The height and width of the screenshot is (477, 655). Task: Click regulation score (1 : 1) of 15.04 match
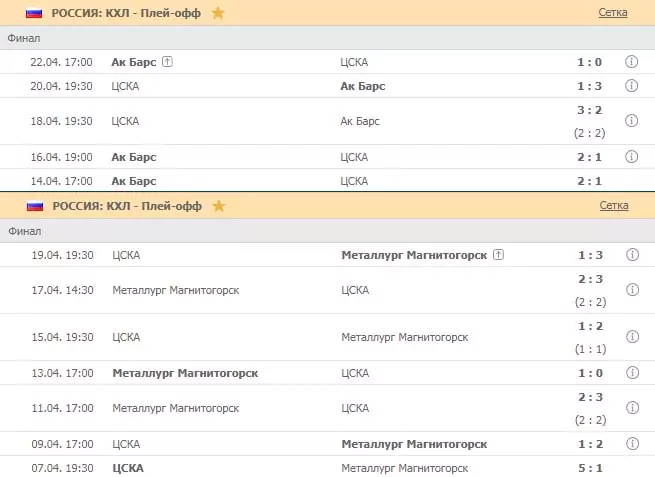click(591, 349)
